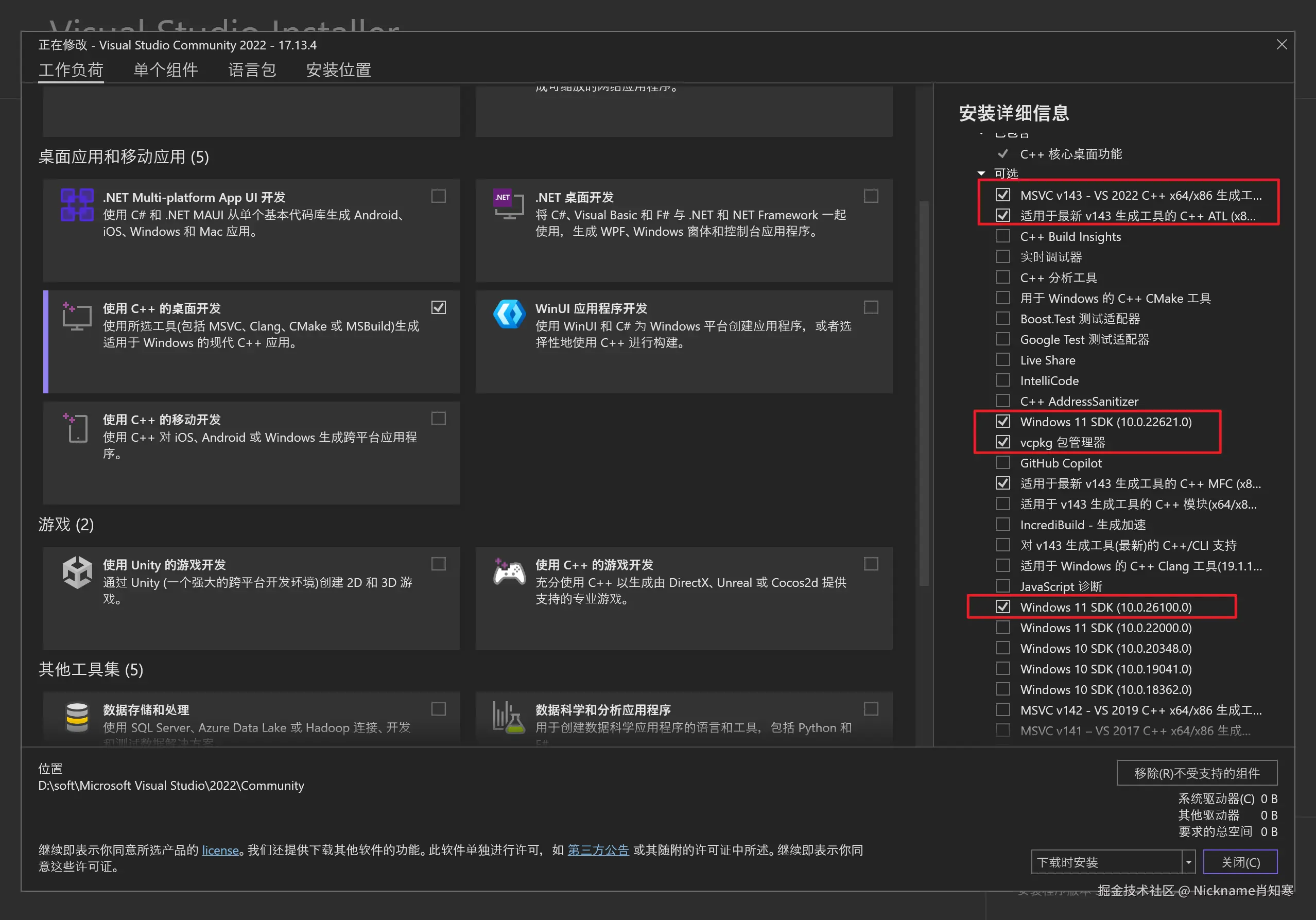
Task: Enable the IncrediBuild - 生成加速 component
Action: tap(1002, 524)
